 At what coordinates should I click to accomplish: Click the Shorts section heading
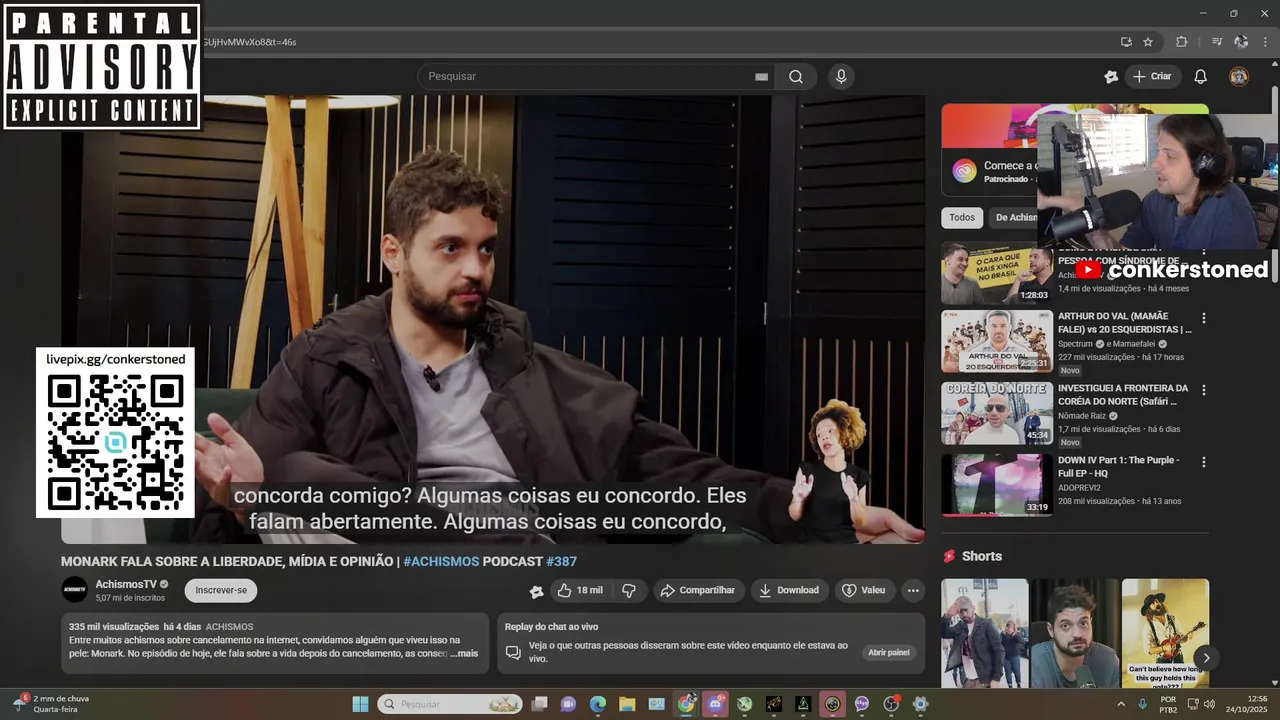coord(982,556)
